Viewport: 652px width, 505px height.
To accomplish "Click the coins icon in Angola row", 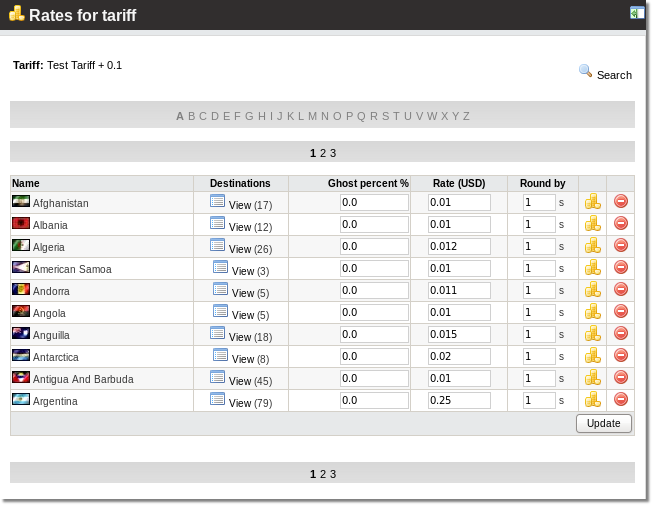I will coord(592,312).
